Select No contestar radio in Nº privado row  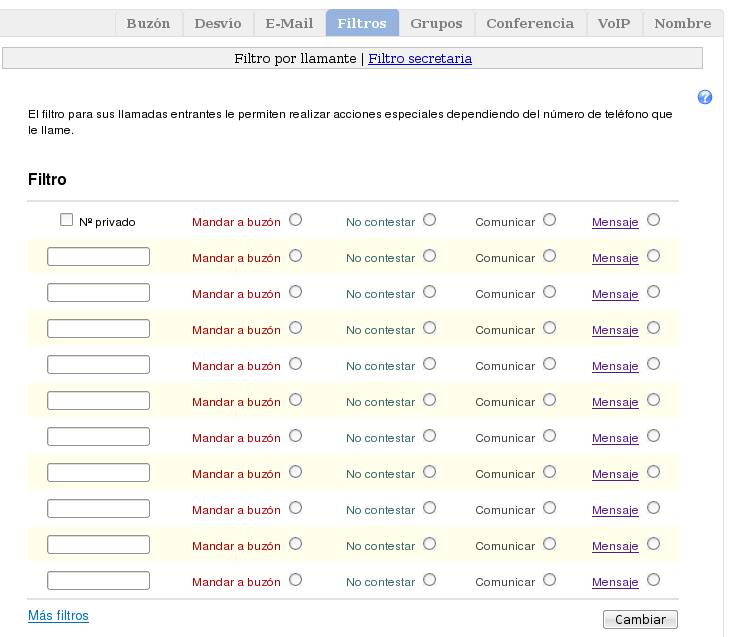[429, 220]
